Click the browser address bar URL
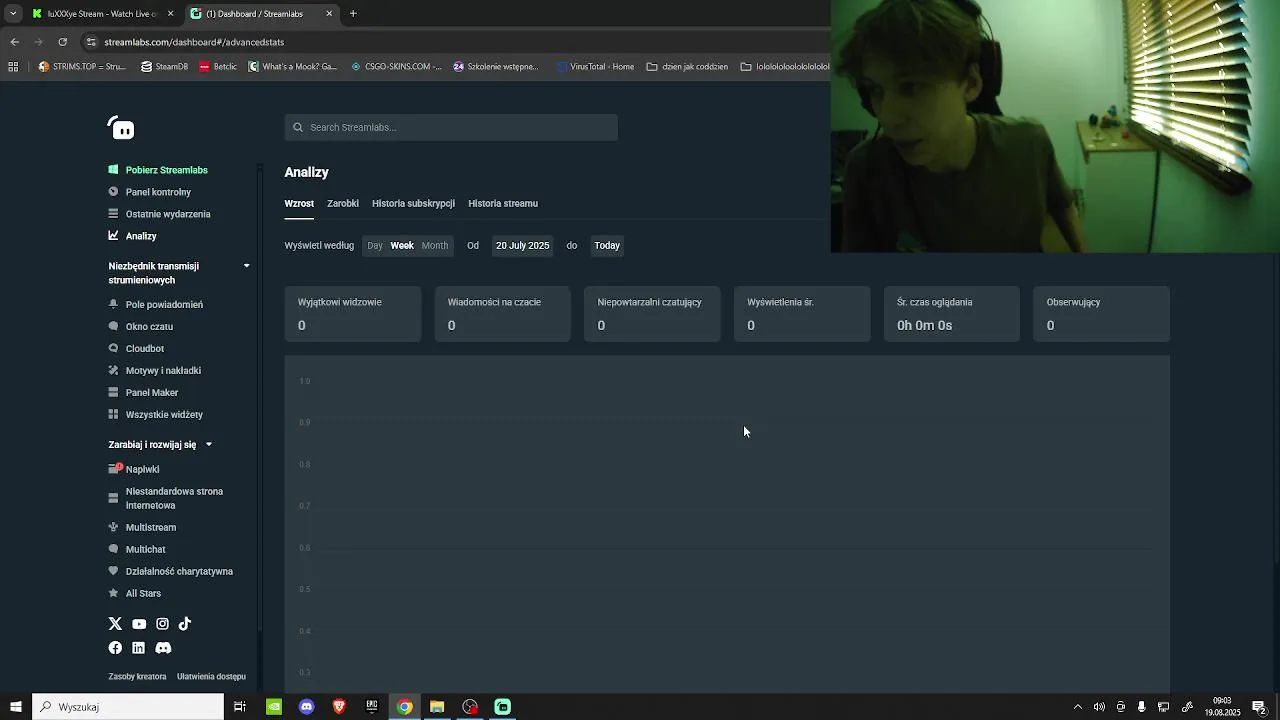The height and width of the screenshot is (720, 1280). coord(194,42)
